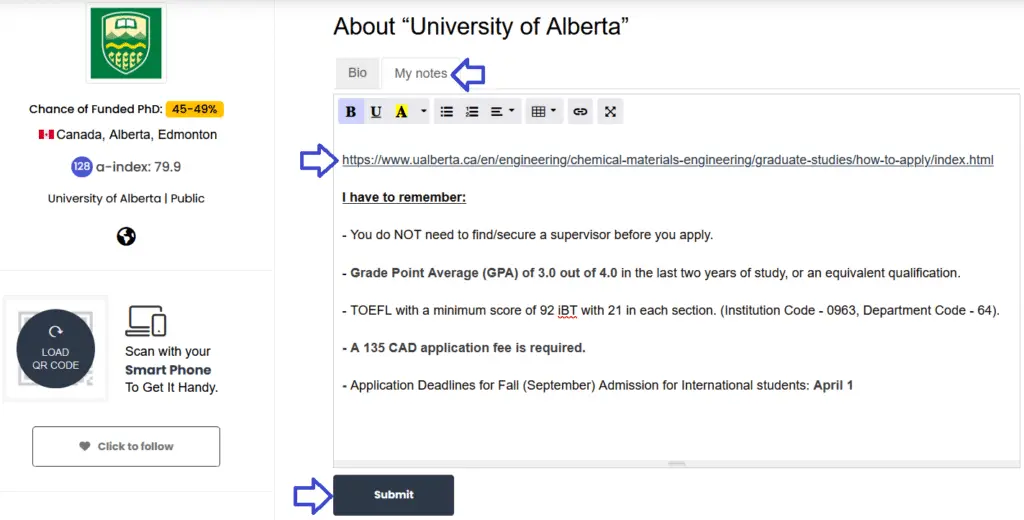The width and height of the screenshot is (1024, 520).
Task: Click the editor resize handle bar
Action: [x=677, y=463]
